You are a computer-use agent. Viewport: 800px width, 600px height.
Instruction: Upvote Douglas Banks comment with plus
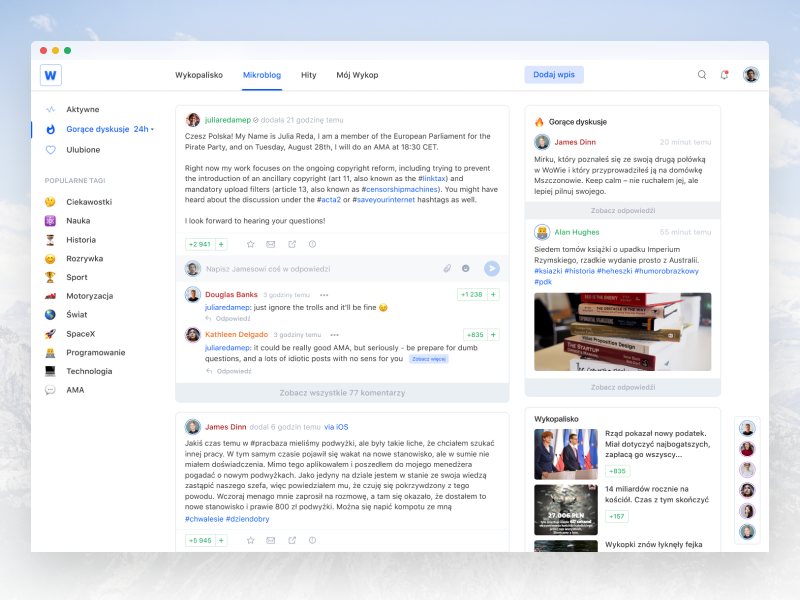click(x=493, y=294)
